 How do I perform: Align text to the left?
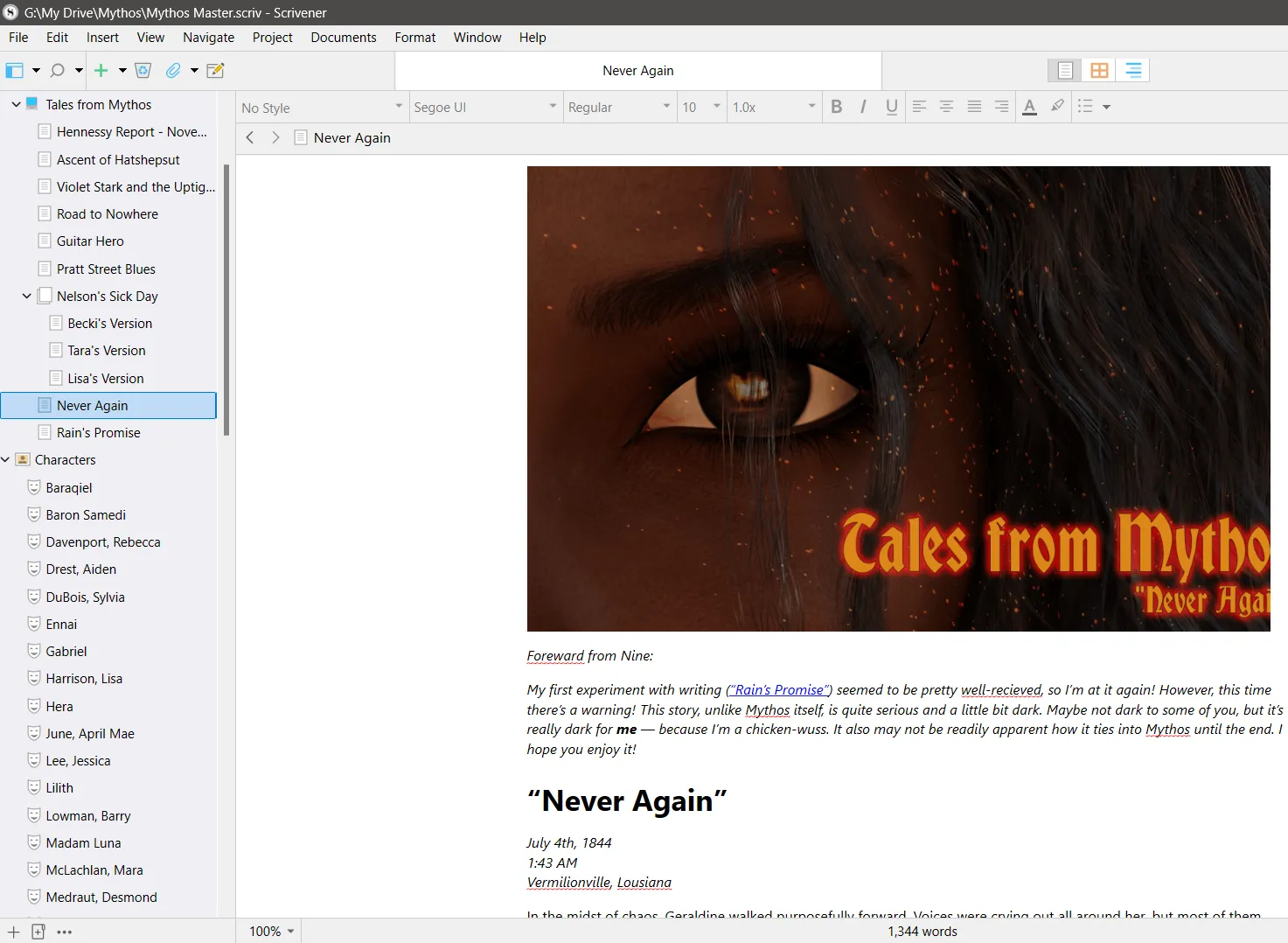pyautogui.click(x=919, y=106)
